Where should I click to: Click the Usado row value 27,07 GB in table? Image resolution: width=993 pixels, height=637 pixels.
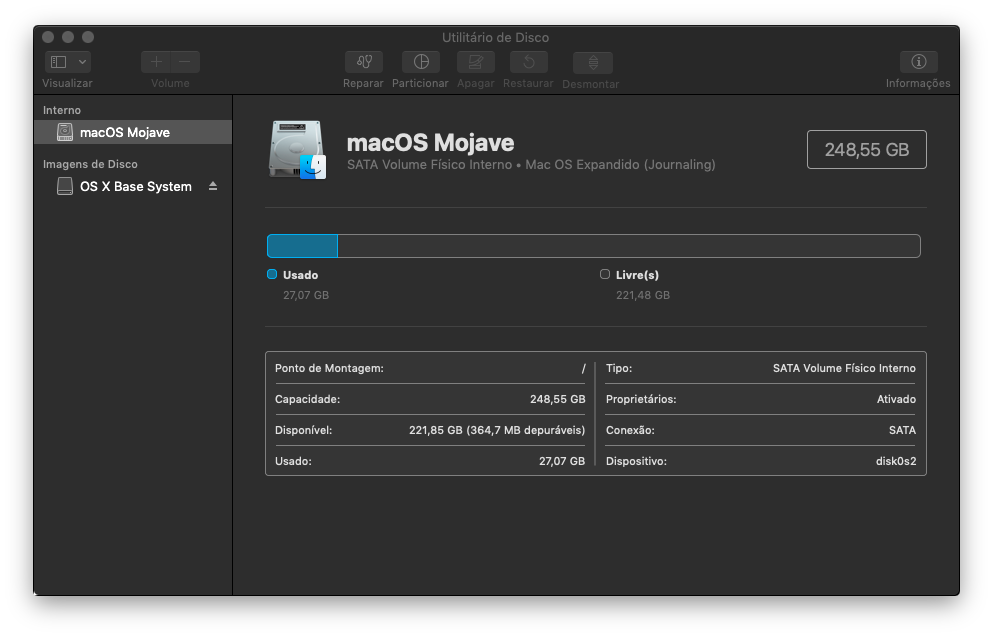[x=562, y=462]
